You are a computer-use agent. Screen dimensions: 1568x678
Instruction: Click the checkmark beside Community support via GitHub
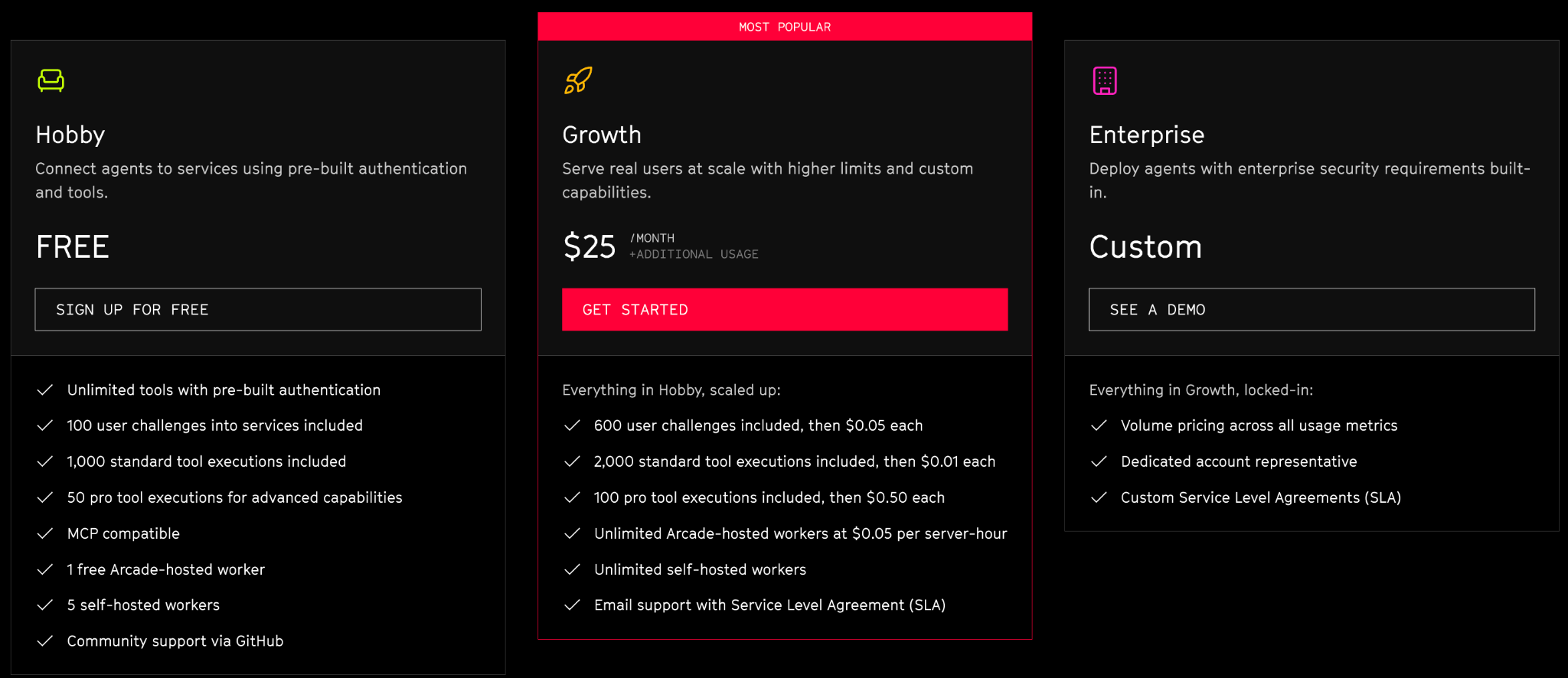tap(44, 641)
